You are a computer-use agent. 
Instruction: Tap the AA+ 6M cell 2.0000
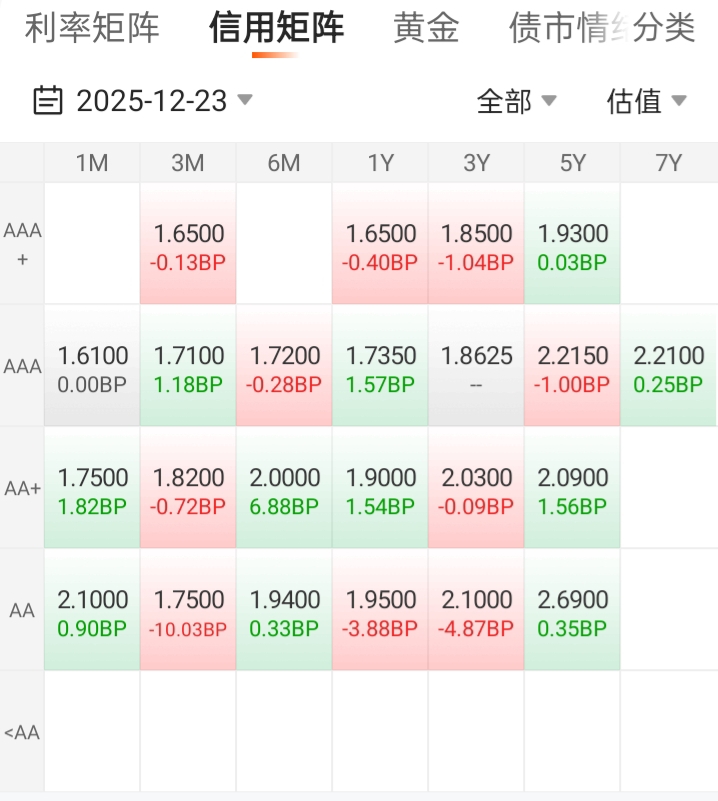click(284, 489)
